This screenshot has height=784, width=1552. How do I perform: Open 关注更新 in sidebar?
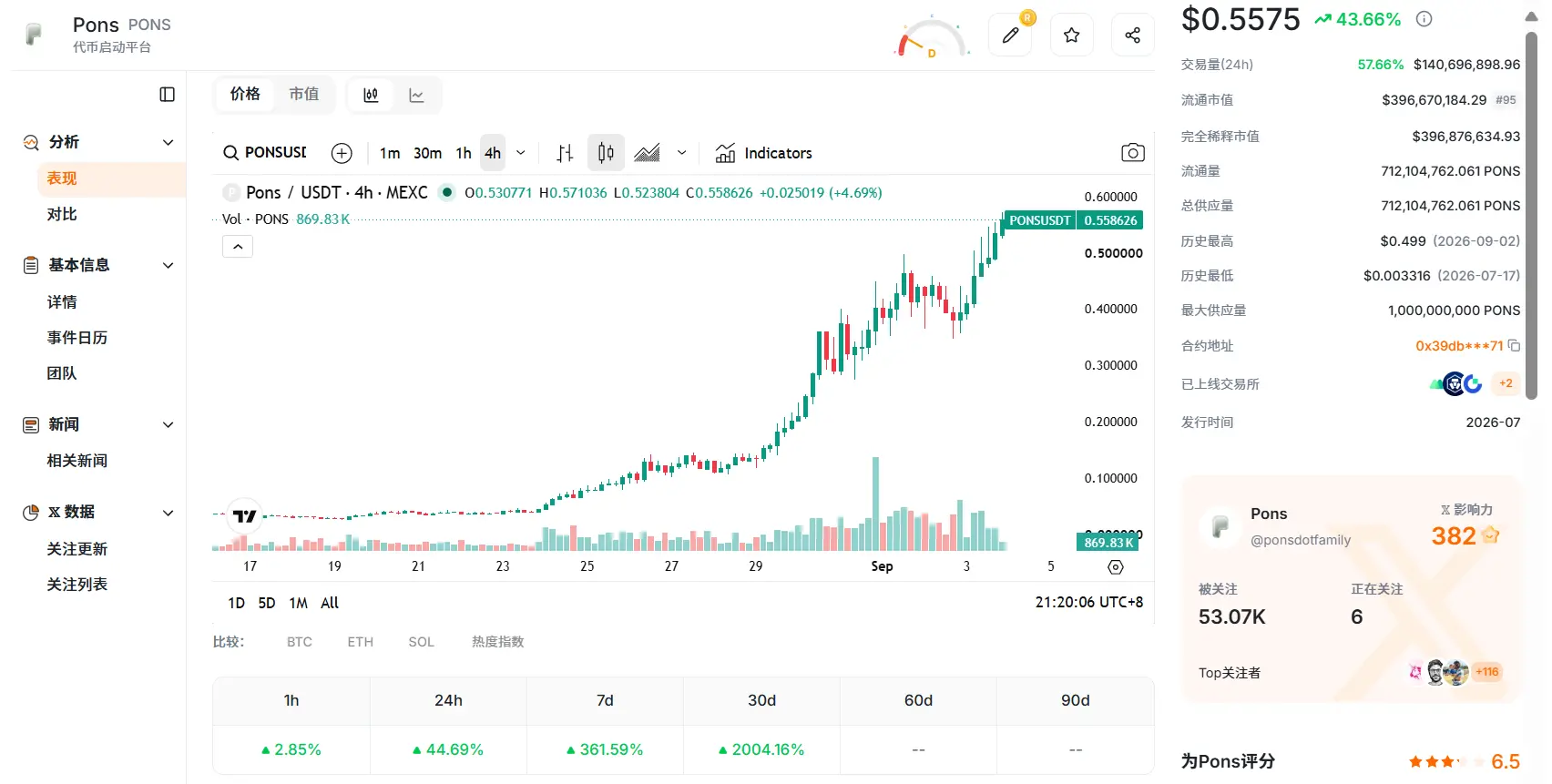coord(77,549)
